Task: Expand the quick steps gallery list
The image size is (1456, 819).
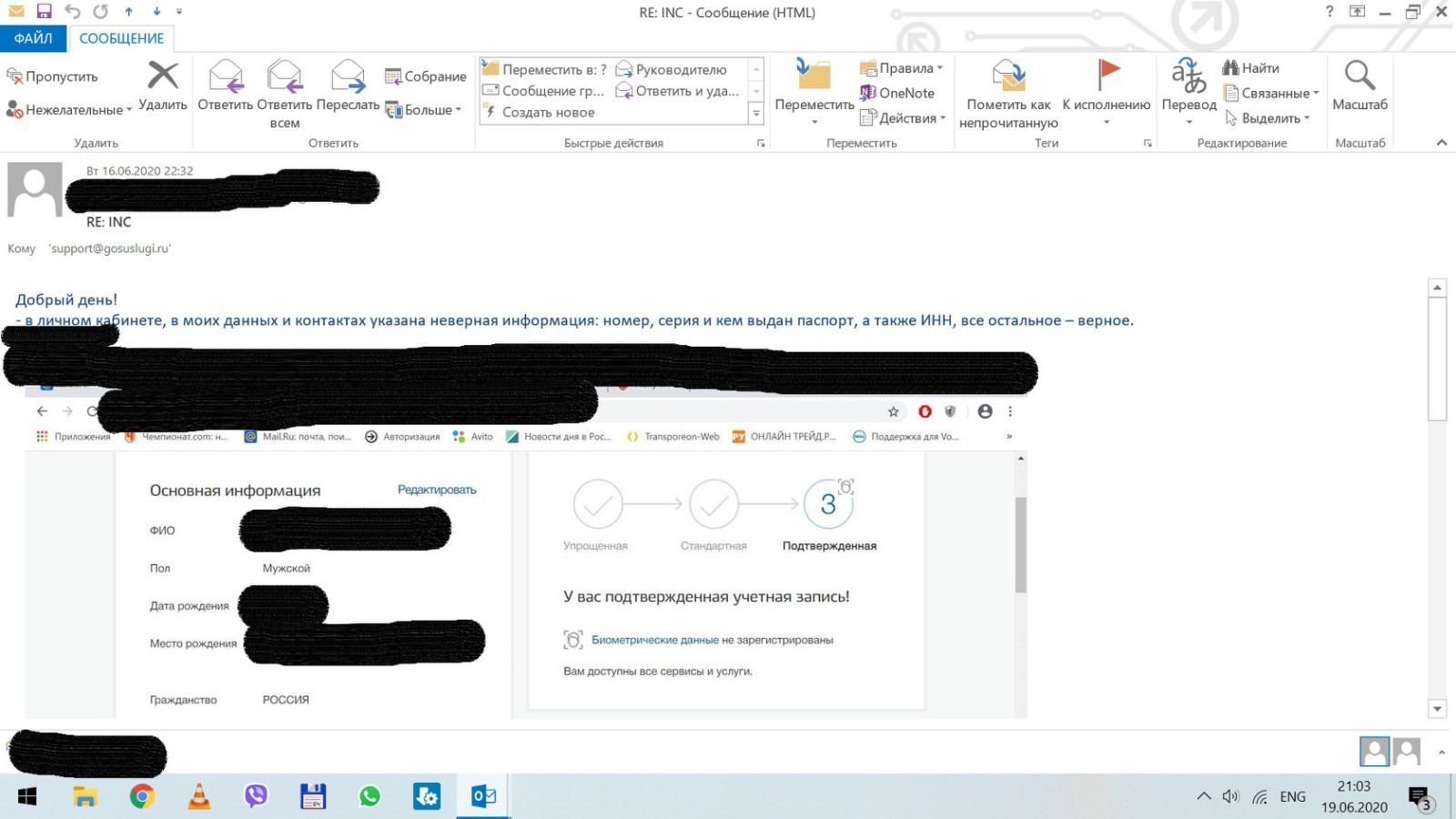Action: click(x=756, y=113)
